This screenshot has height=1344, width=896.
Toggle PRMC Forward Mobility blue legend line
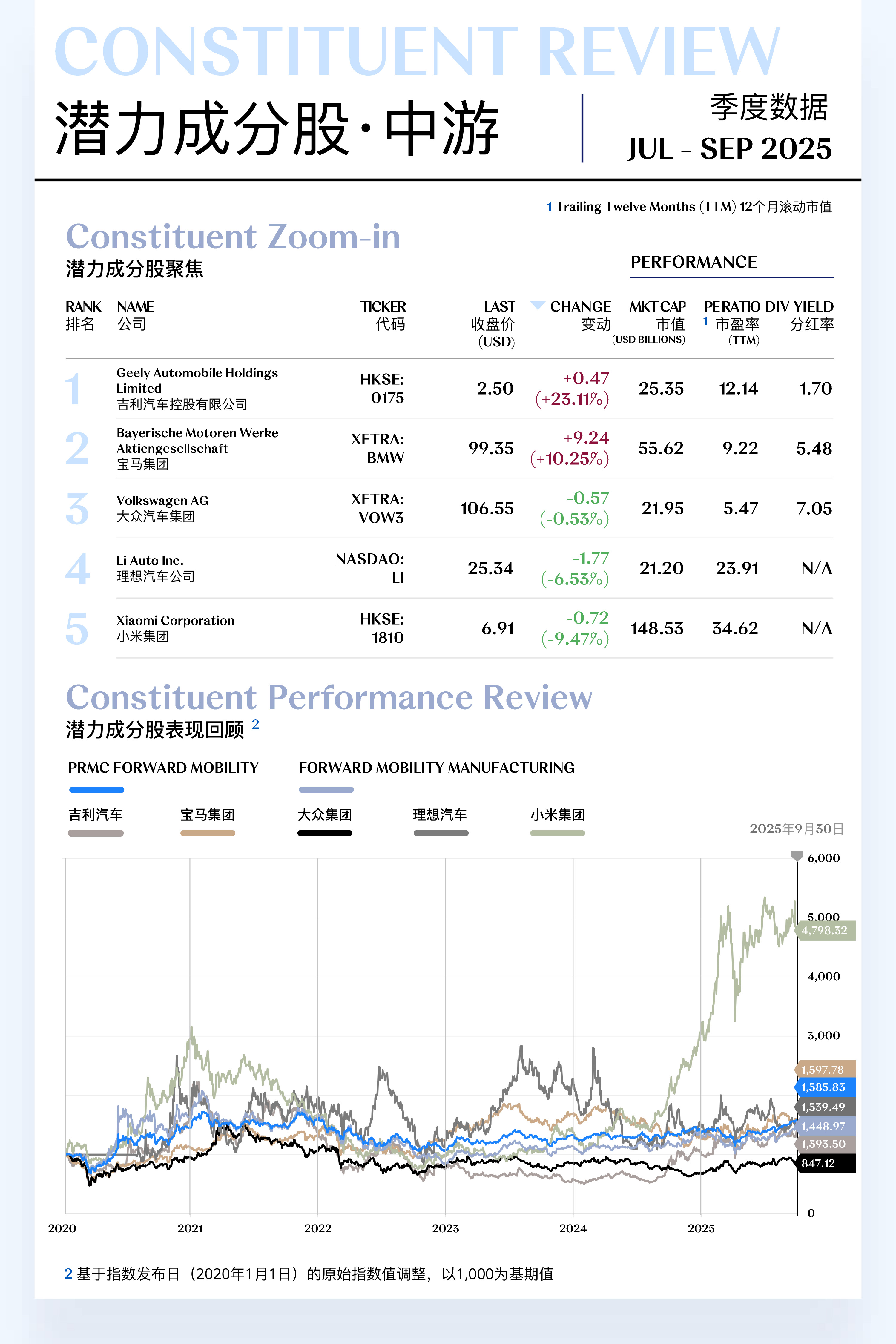point(96,790)
